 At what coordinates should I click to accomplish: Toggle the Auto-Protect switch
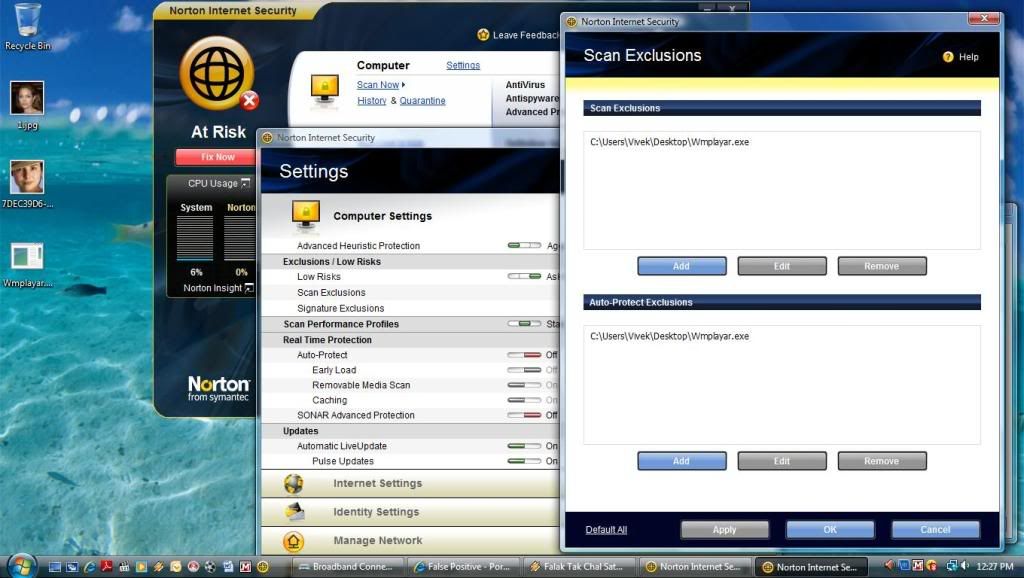click(524, 355)
